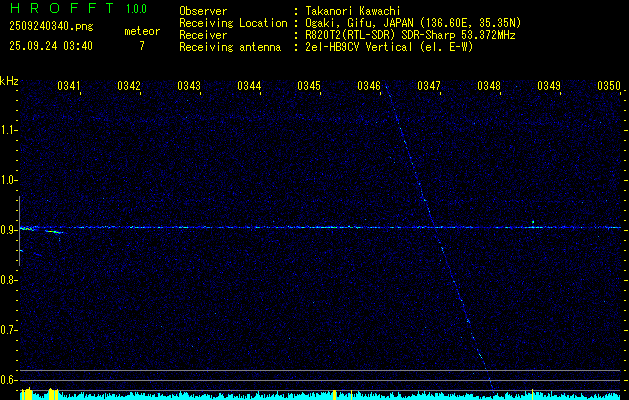This screenshot has height=400, width=629.
Task: Click the bright echo dot near 0349
Action: 533,222
